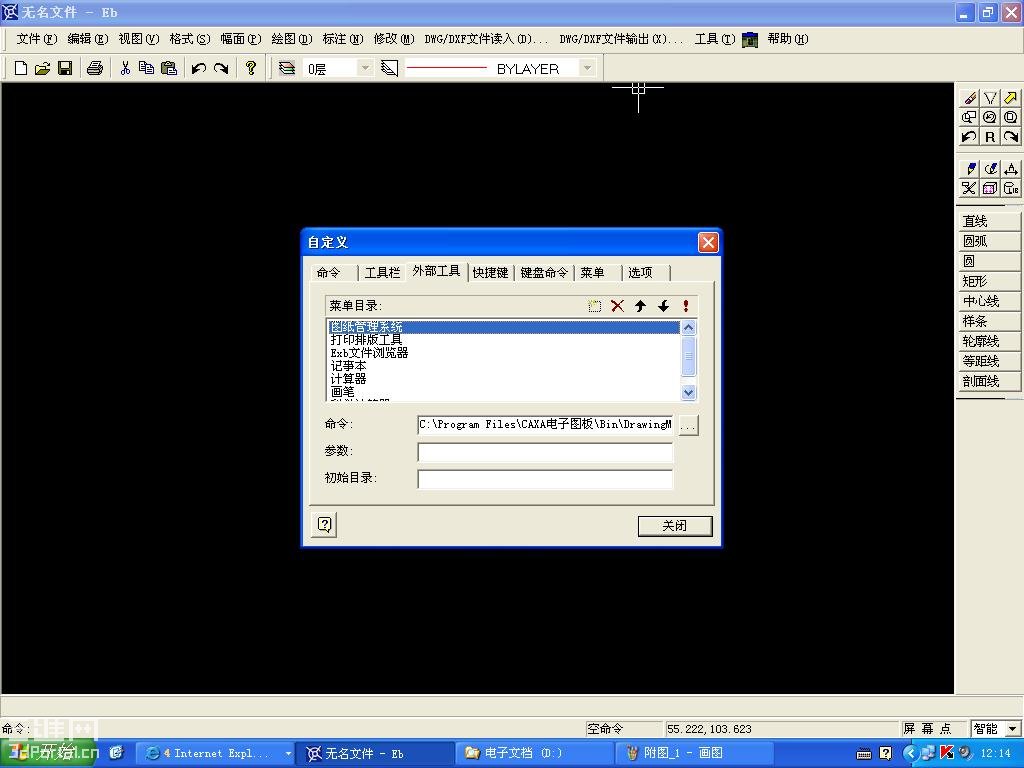This screenshot has height=768, width=1024.
Task: Undo the last action in the toolbar
Action: [199, 68]
